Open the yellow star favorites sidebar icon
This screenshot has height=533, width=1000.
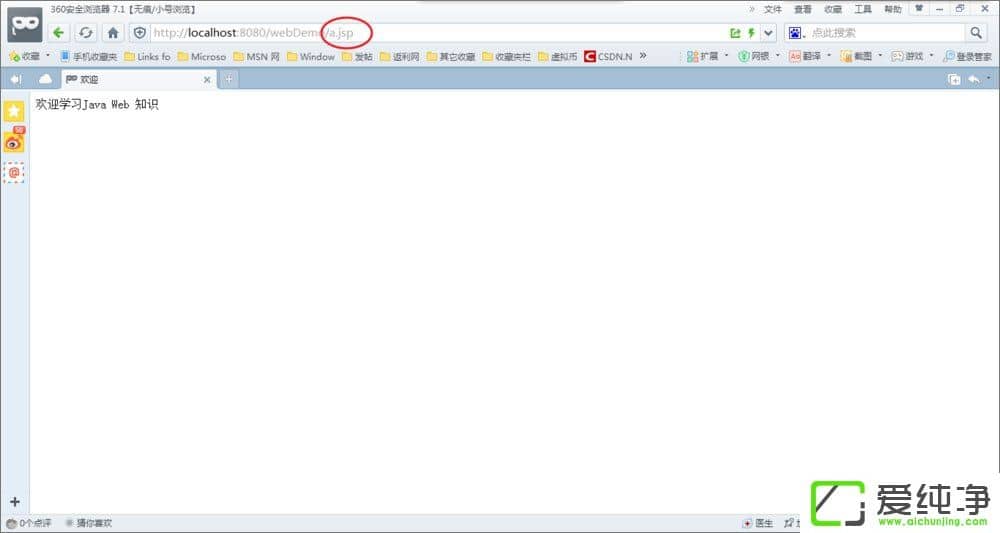tap(14, 111)
